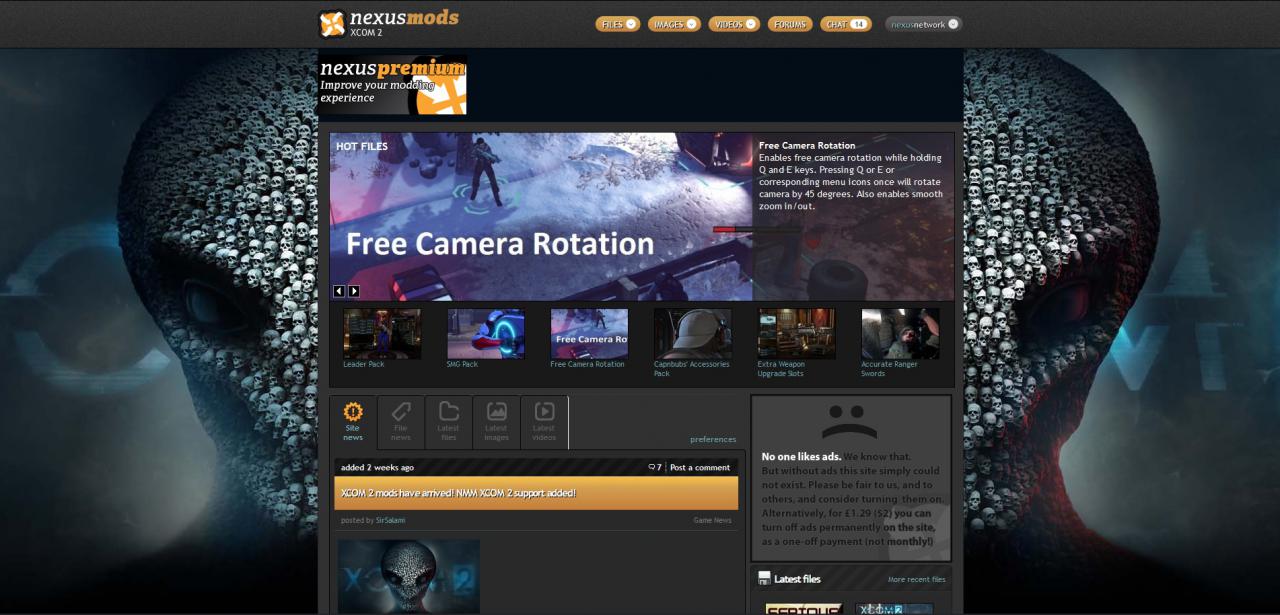Click the Latest files save disk icon
Viewport: 1280px width, 615px height.
tap(764, 578)
